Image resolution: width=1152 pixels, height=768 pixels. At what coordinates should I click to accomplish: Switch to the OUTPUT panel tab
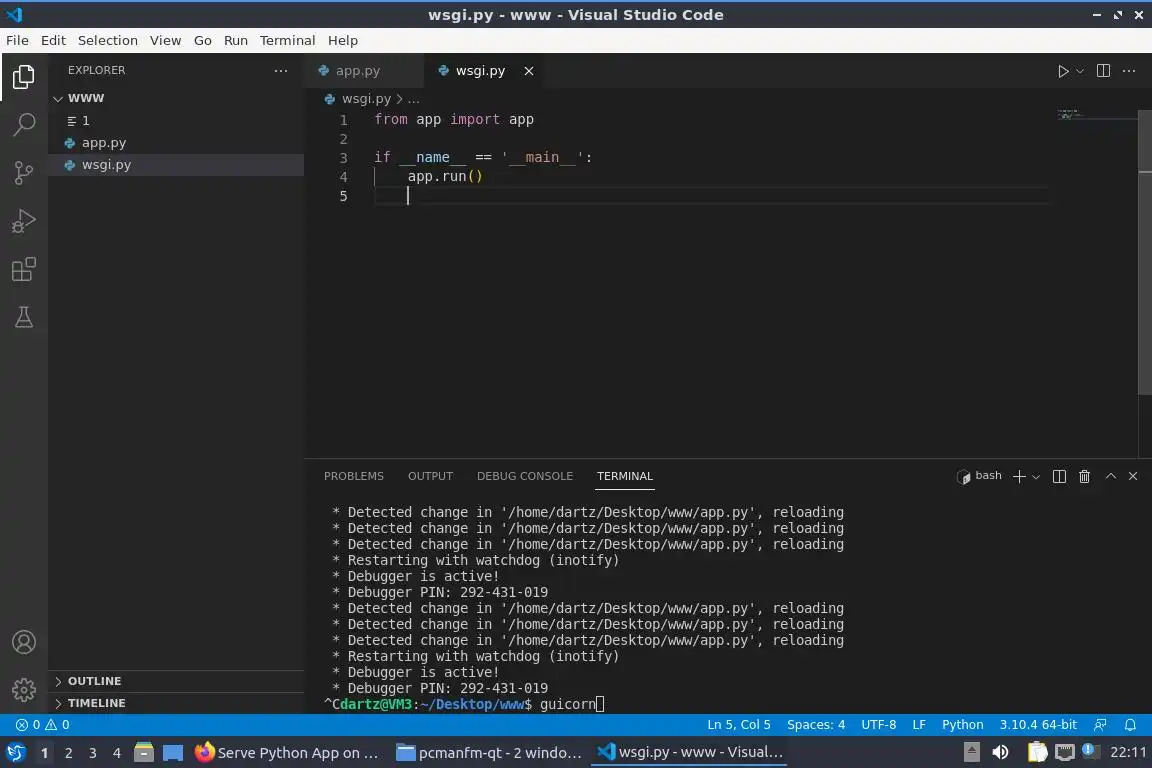(x=431, y=476)
